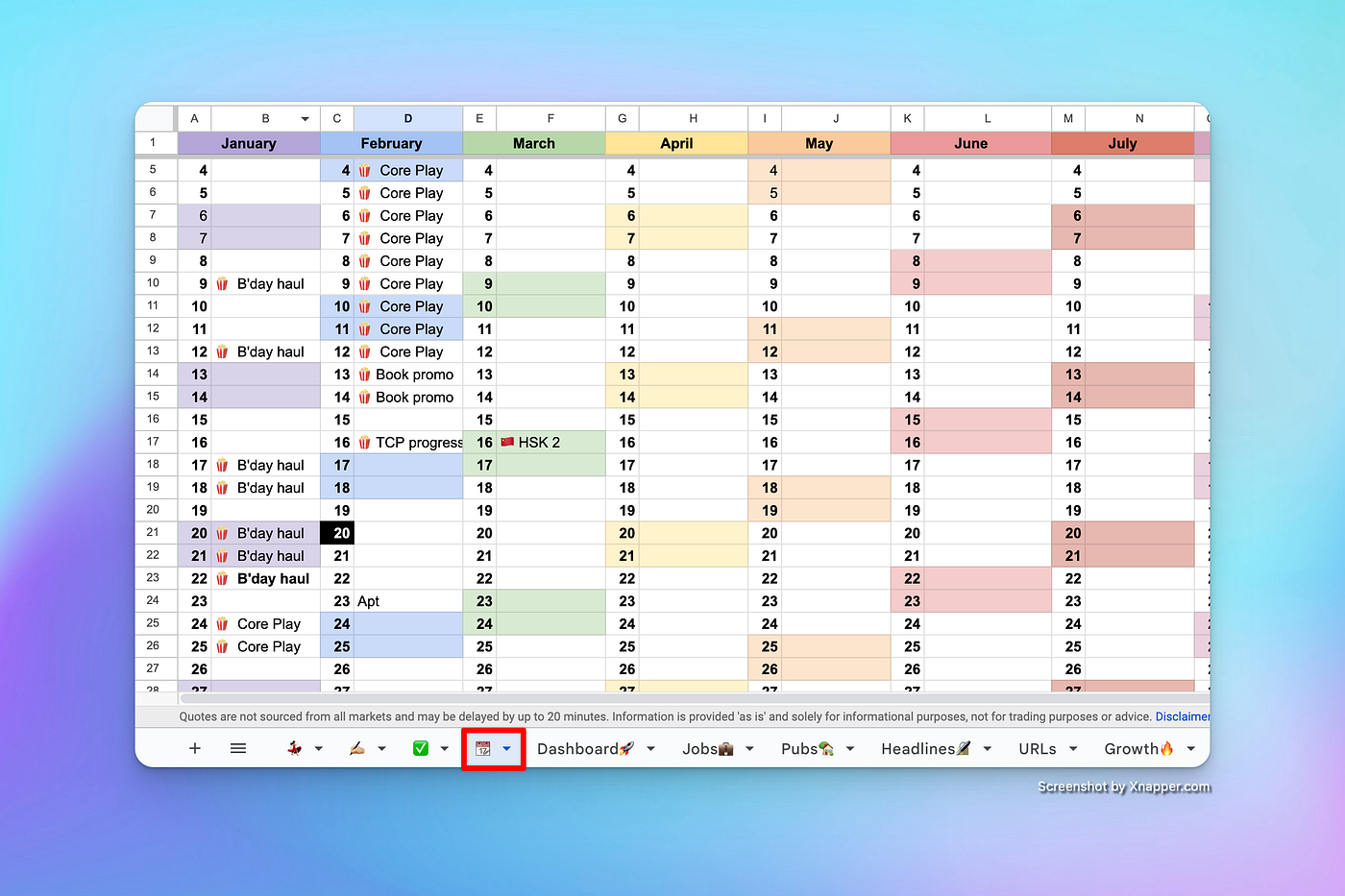Switch to the Dashboard🚀 sheet tab
The height and width of the screenshot is (896, 1345).
(x=586, y=748)
